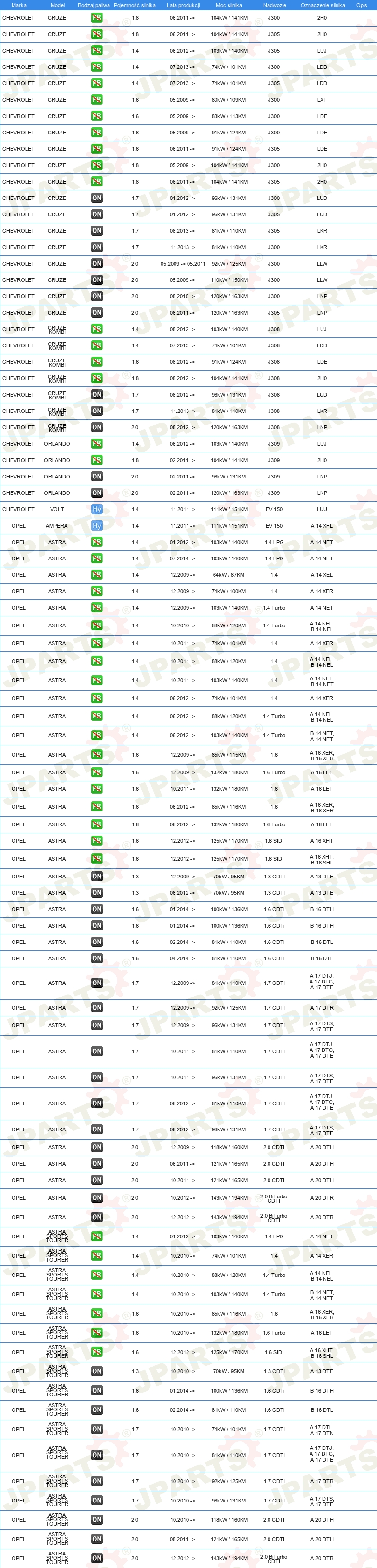Click the Moc silnika column header
The width and height of the screenshot is (377, 1568).
pyautogui.click(x=229, y=5)
